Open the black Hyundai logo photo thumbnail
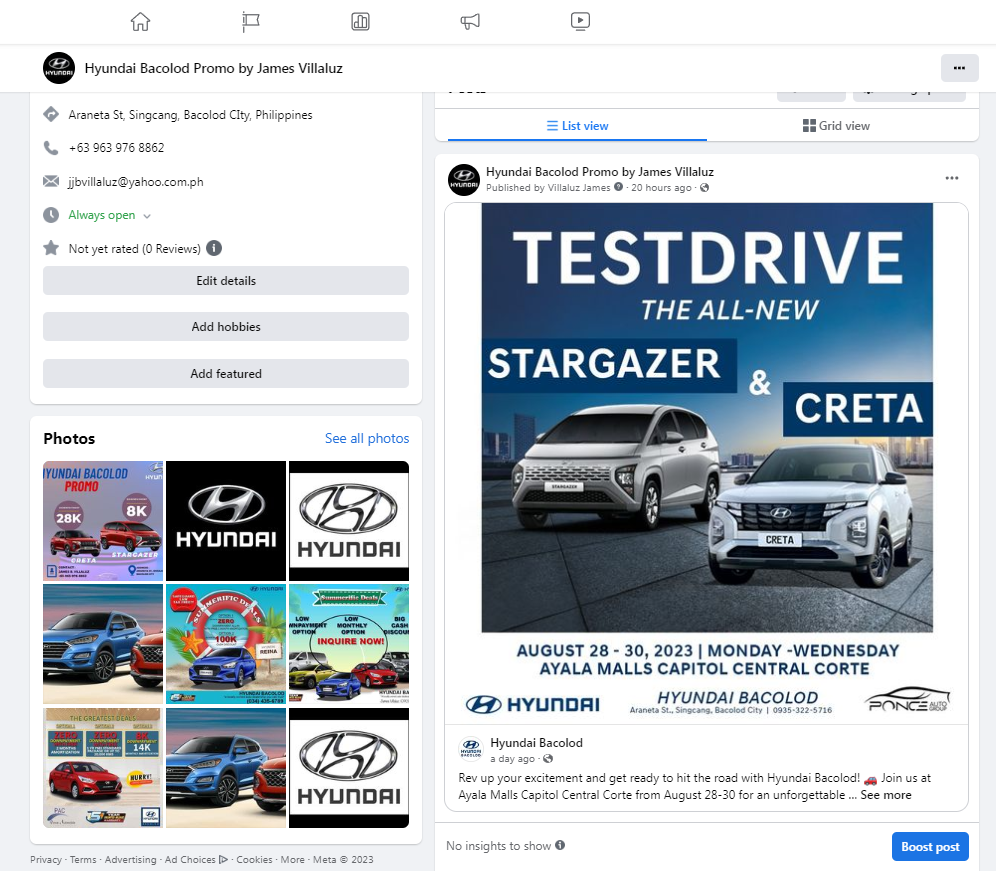This screenshot has height=871, width=996. 226,521
